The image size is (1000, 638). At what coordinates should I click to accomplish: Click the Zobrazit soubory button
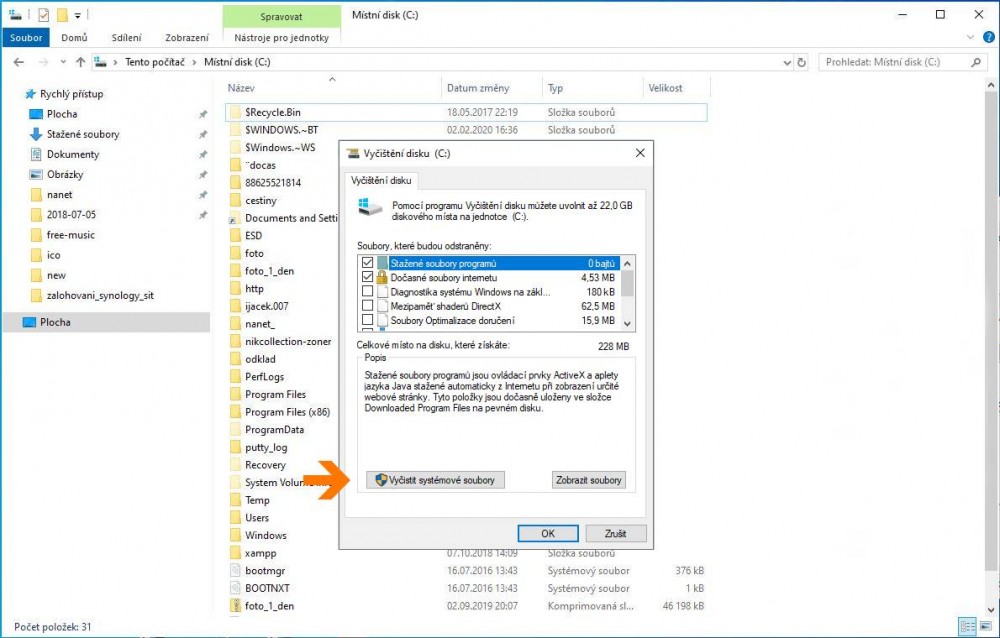point(588,480)
